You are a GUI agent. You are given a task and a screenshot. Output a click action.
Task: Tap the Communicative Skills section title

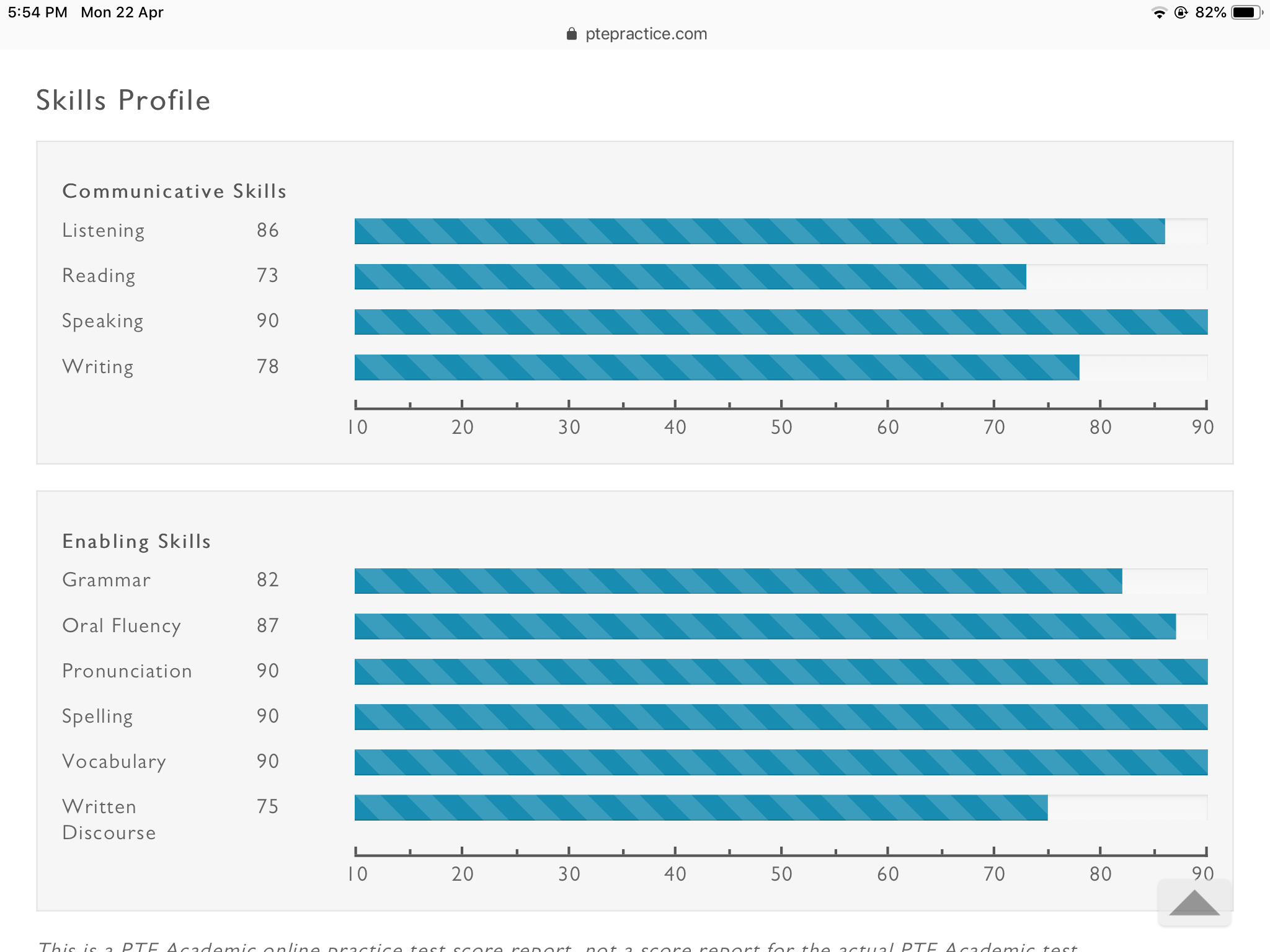click(x=174, y=191)
